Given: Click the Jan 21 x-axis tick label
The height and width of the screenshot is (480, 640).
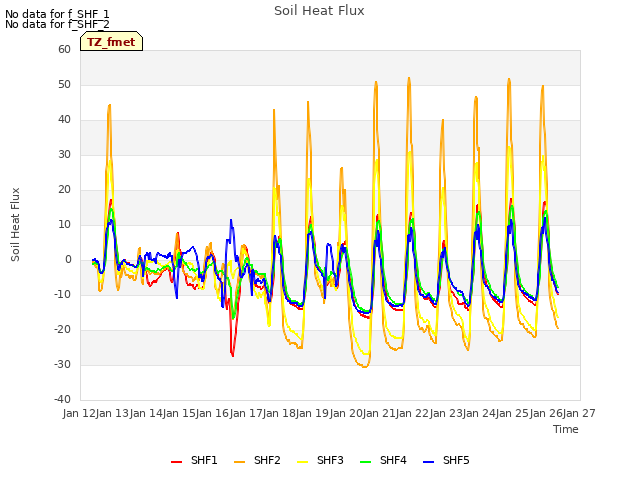Looking at the screenshot, I should pos(379,413).
